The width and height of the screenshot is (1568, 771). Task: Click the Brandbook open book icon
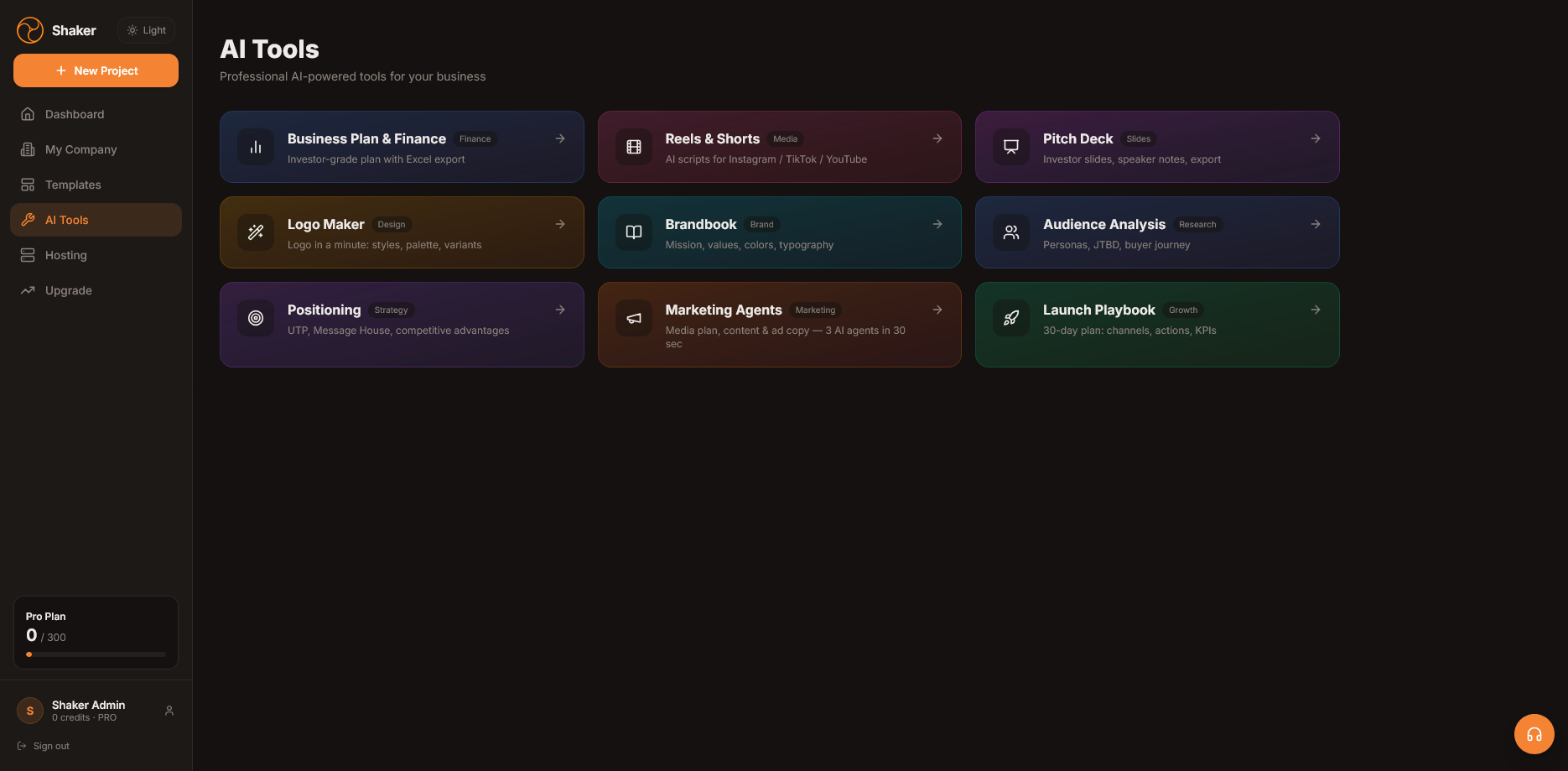[634, 232]
